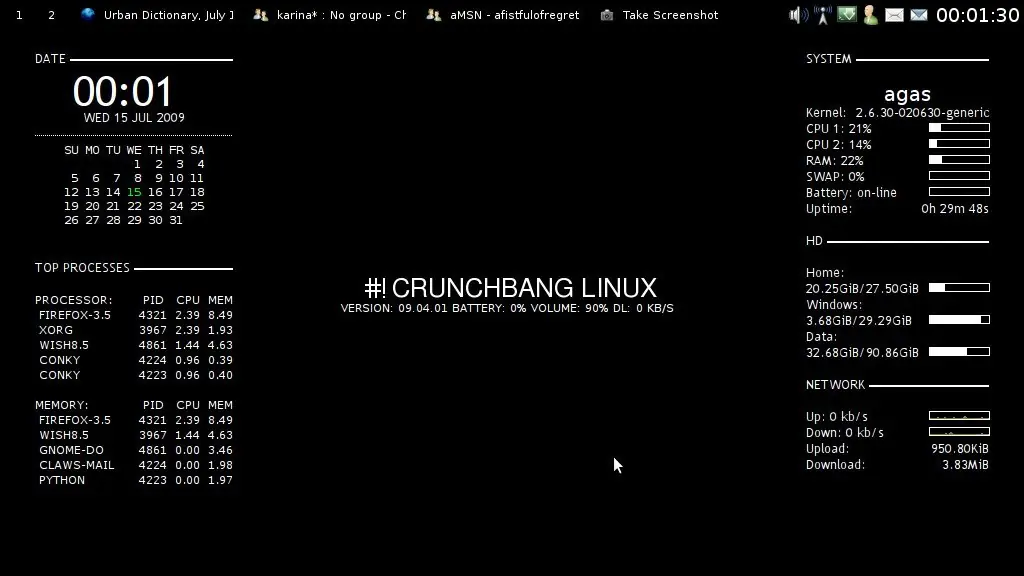Click the blue open-envelope mail tray icon
This screenshot has width=1024, height=576.
tap(919, 14)
